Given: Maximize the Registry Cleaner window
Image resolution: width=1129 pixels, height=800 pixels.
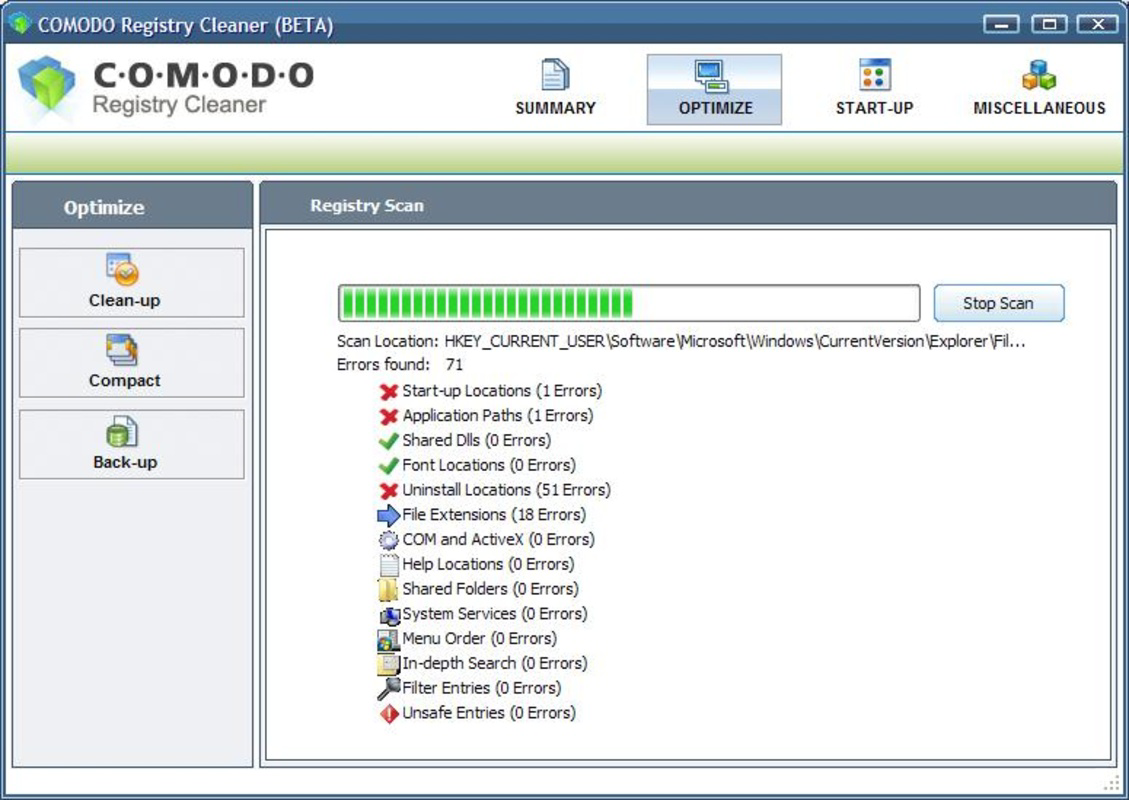Looking at the screenshot, I should tap(1049, 24).
